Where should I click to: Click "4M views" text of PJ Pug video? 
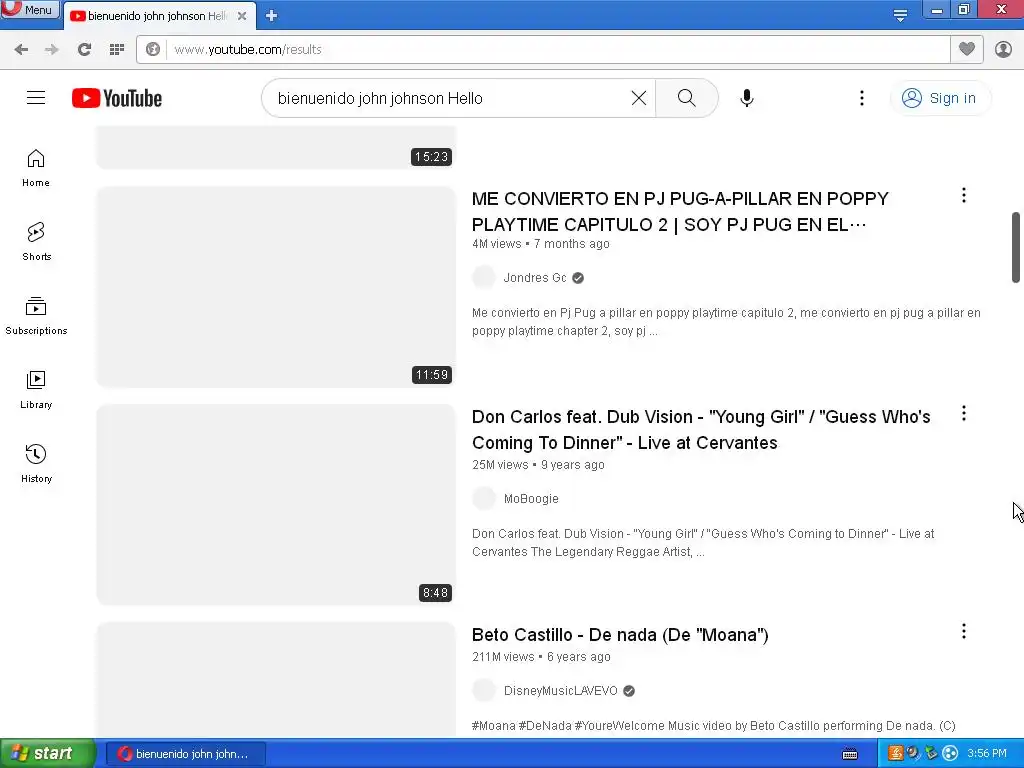(x=496, y=244)
